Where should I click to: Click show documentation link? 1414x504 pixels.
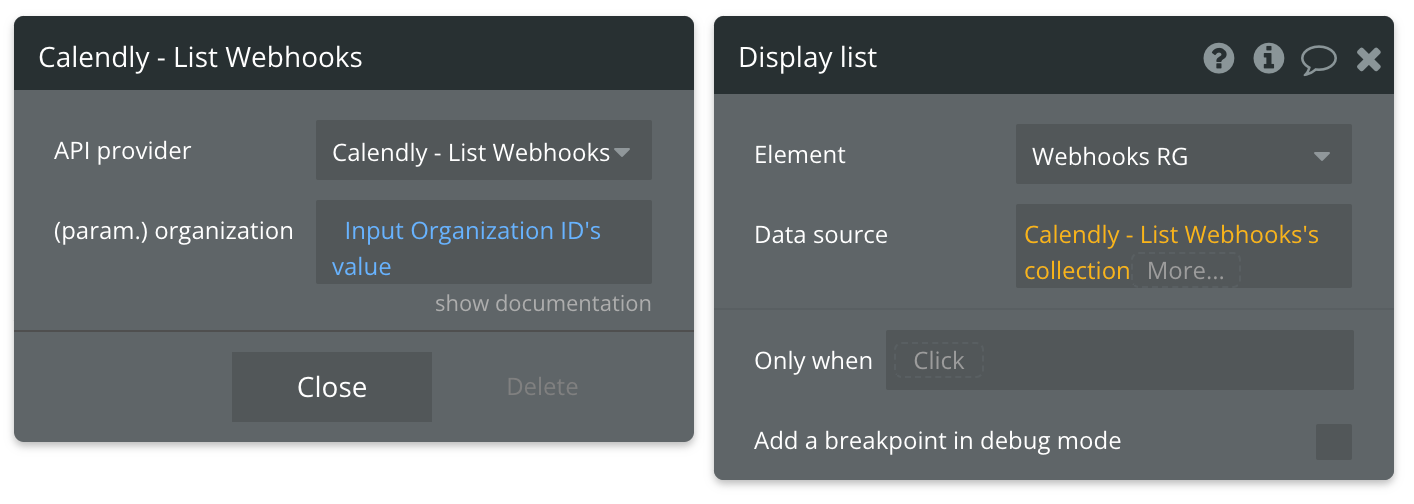(x=543, y=303)
